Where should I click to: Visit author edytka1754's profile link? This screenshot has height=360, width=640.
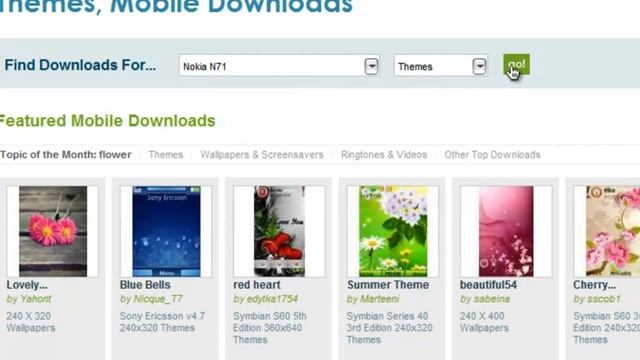tap(265, 299)
